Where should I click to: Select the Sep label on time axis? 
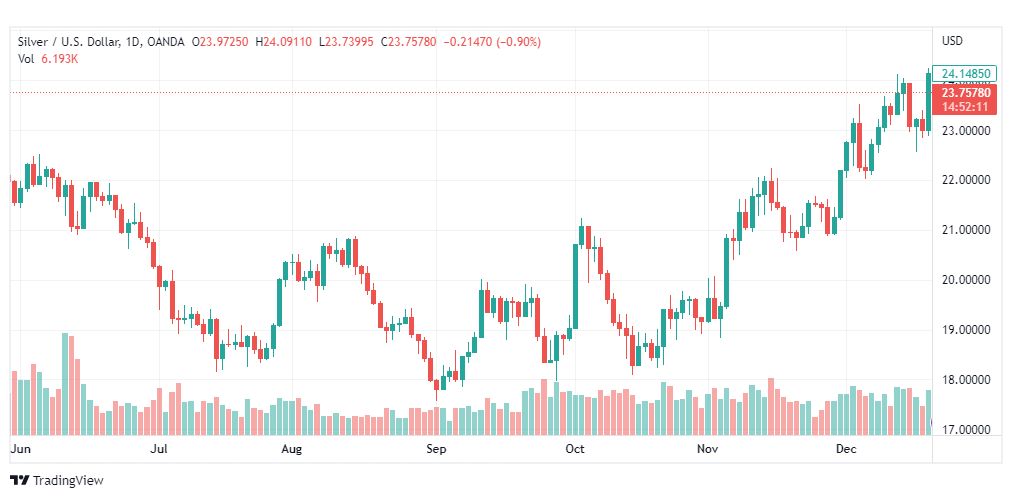pos(436,449)
